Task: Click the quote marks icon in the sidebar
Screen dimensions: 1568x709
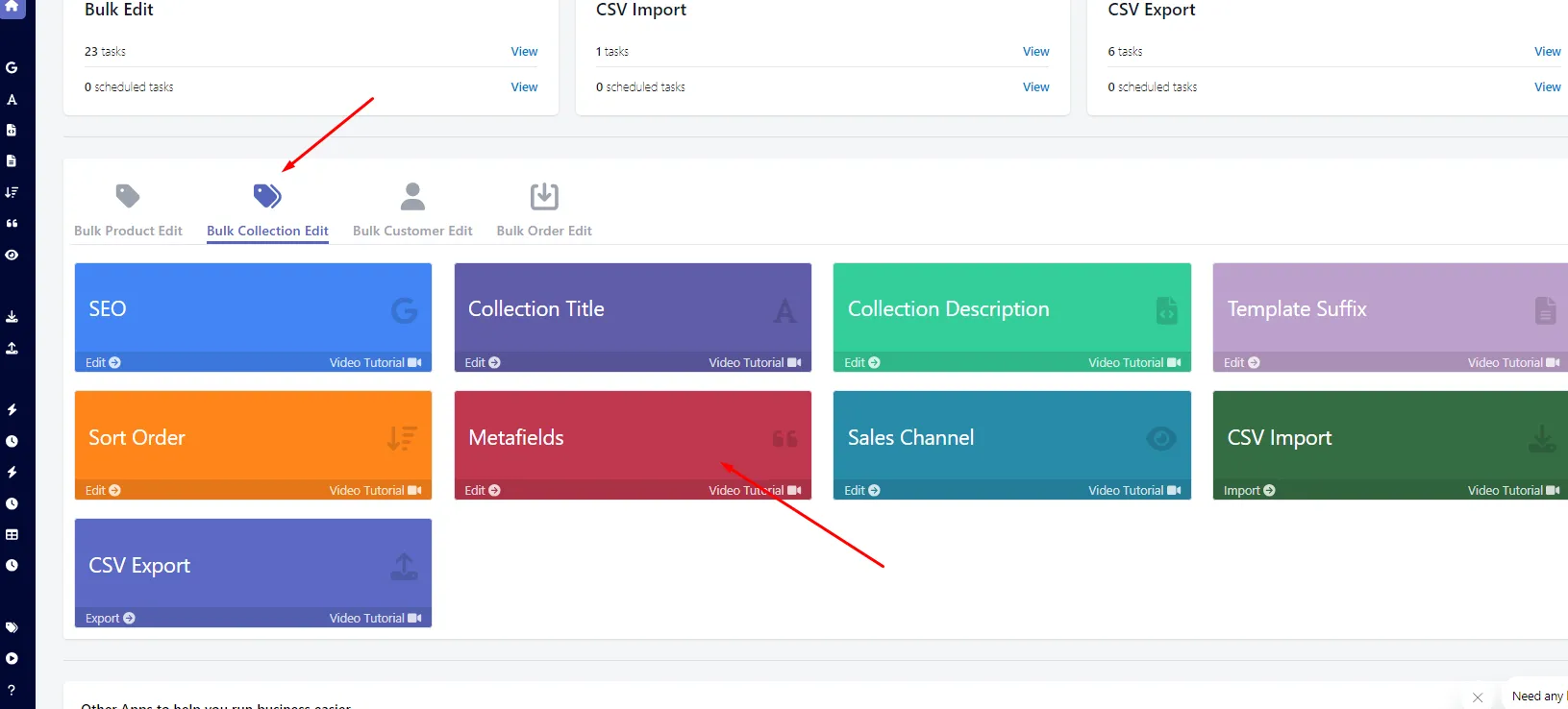Action: coord(12,223)
